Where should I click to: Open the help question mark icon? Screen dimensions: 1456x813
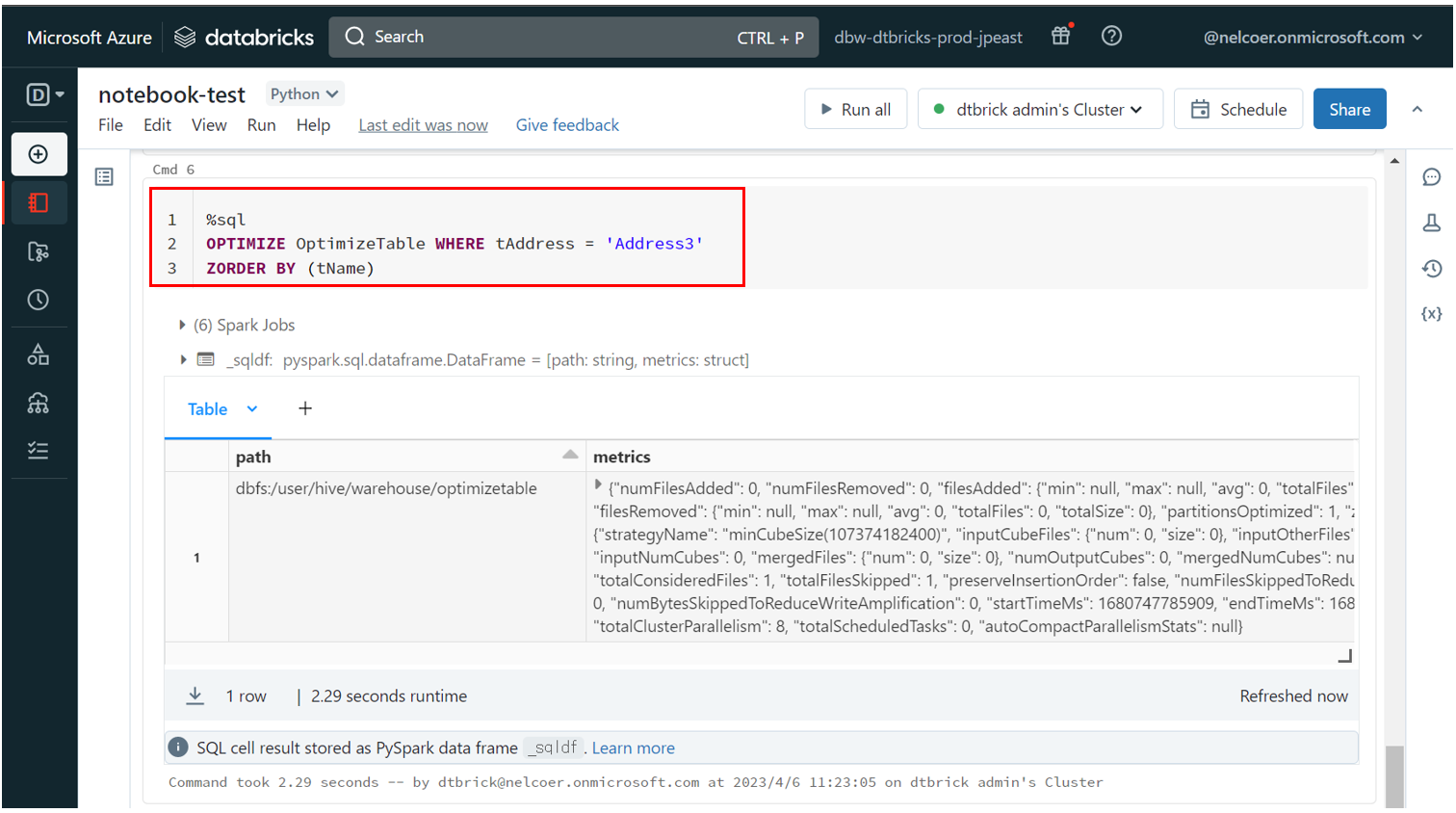pos(1111,37)
